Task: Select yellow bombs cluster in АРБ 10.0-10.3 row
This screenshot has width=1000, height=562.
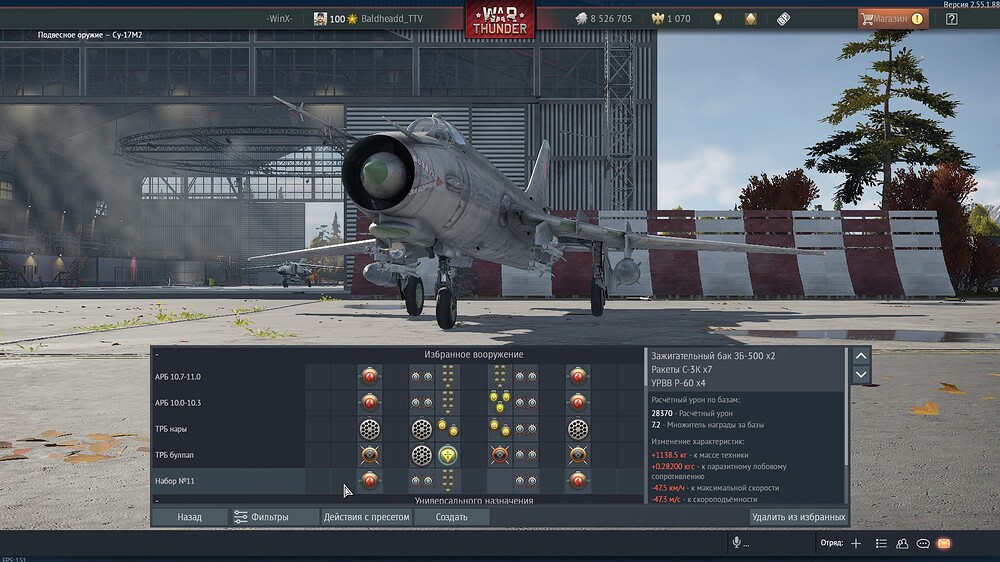Action: coord(499,403)
